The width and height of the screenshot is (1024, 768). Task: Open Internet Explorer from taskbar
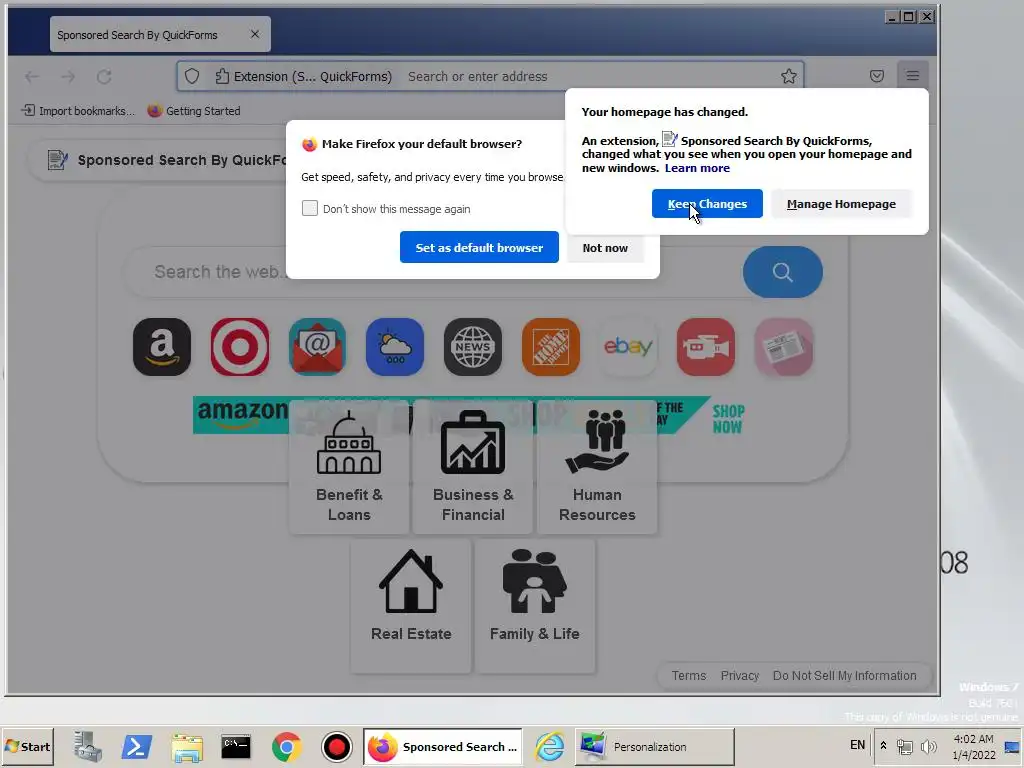549,746
